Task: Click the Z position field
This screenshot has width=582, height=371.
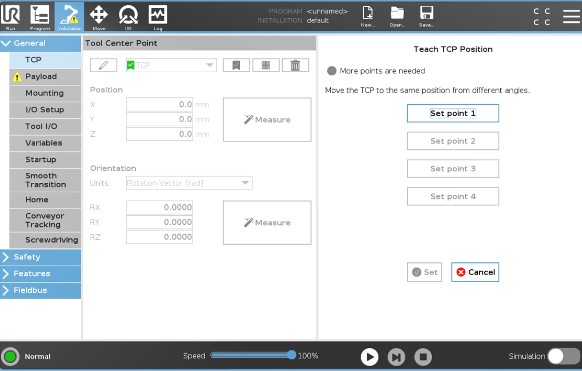Action: [159, 134]
